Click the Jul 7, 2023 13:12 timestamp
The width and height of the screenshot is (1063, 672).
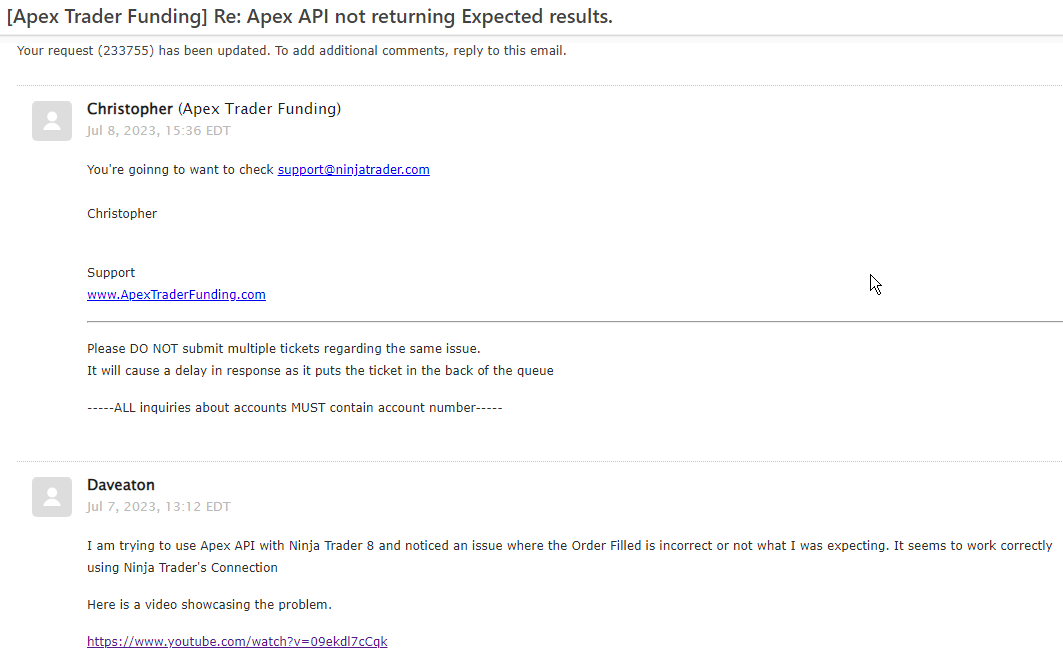tap(159, 507)
